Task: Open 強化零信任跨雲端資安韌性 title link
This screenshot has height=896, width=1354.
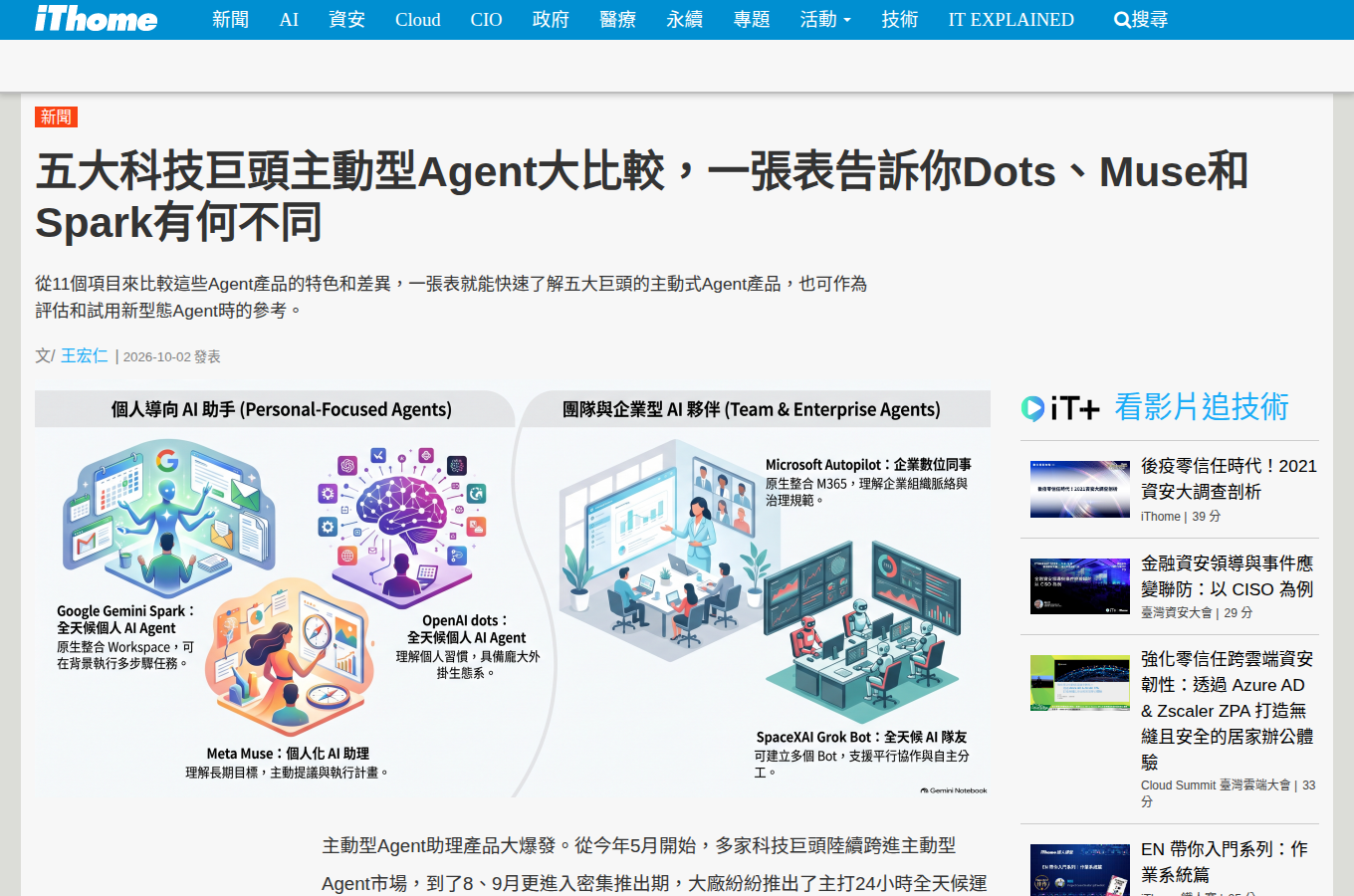Action: 1227,711
